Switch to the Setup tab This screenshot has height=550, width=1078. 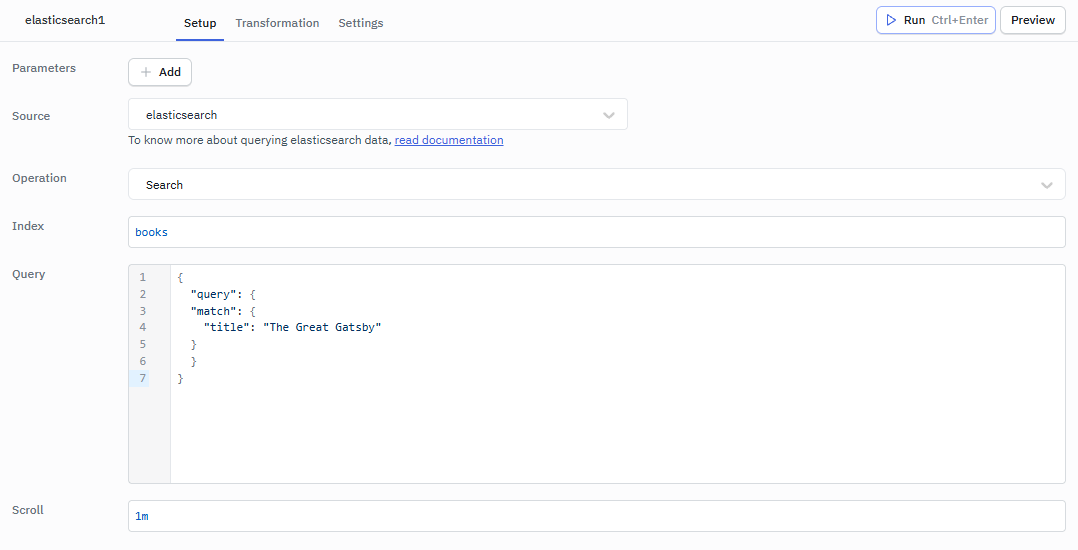(x=200, y=23)
